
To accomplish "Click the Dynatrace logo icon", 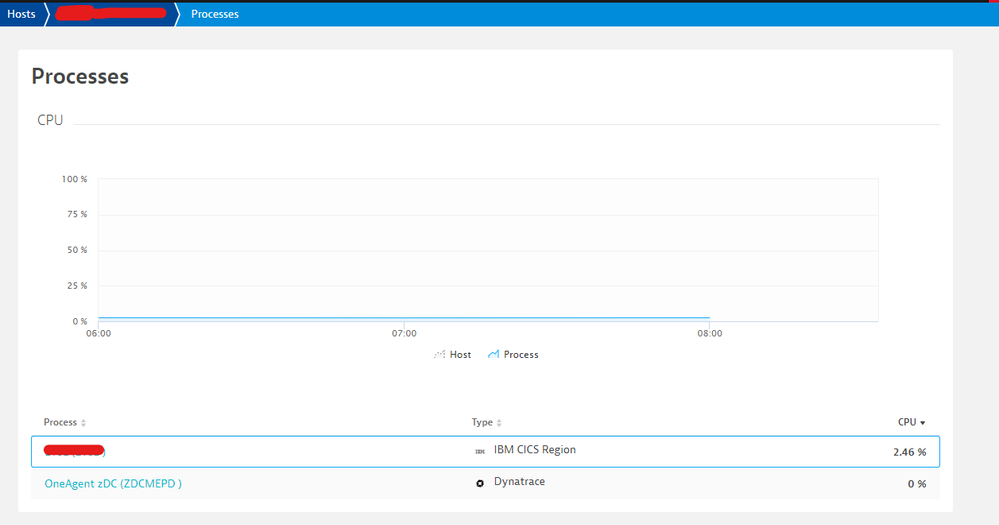I will [x=480, y=483].
